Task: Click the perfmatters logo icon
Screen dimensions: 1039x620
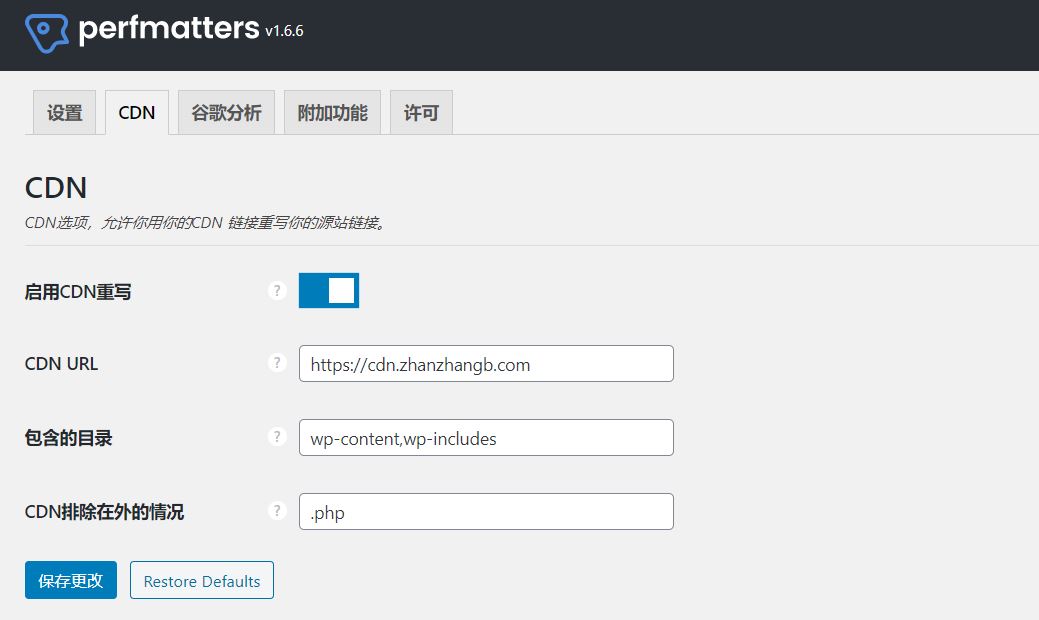Action: click(x=46, y=32)
